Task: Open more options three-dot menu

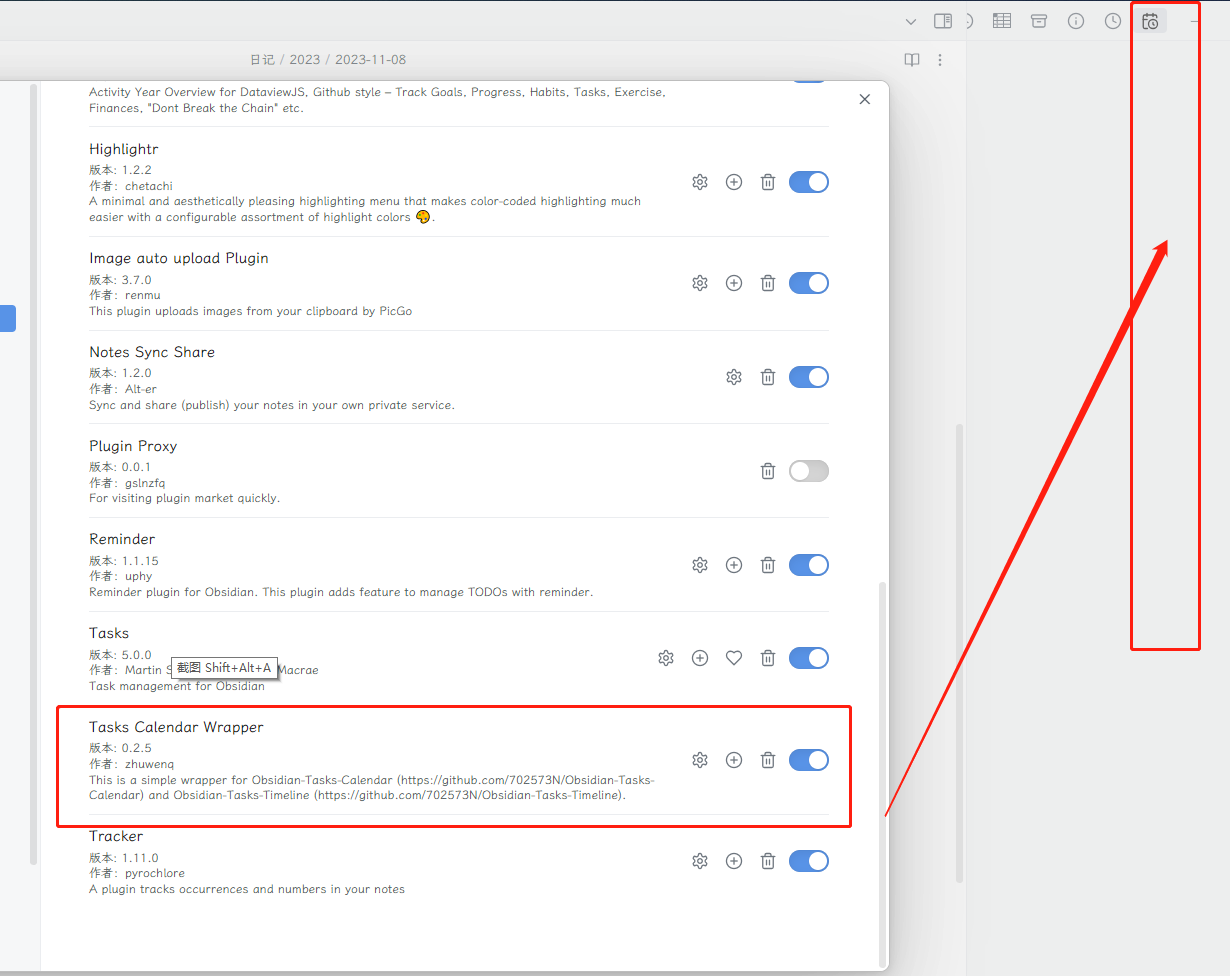Action: [x=940, y=60]
